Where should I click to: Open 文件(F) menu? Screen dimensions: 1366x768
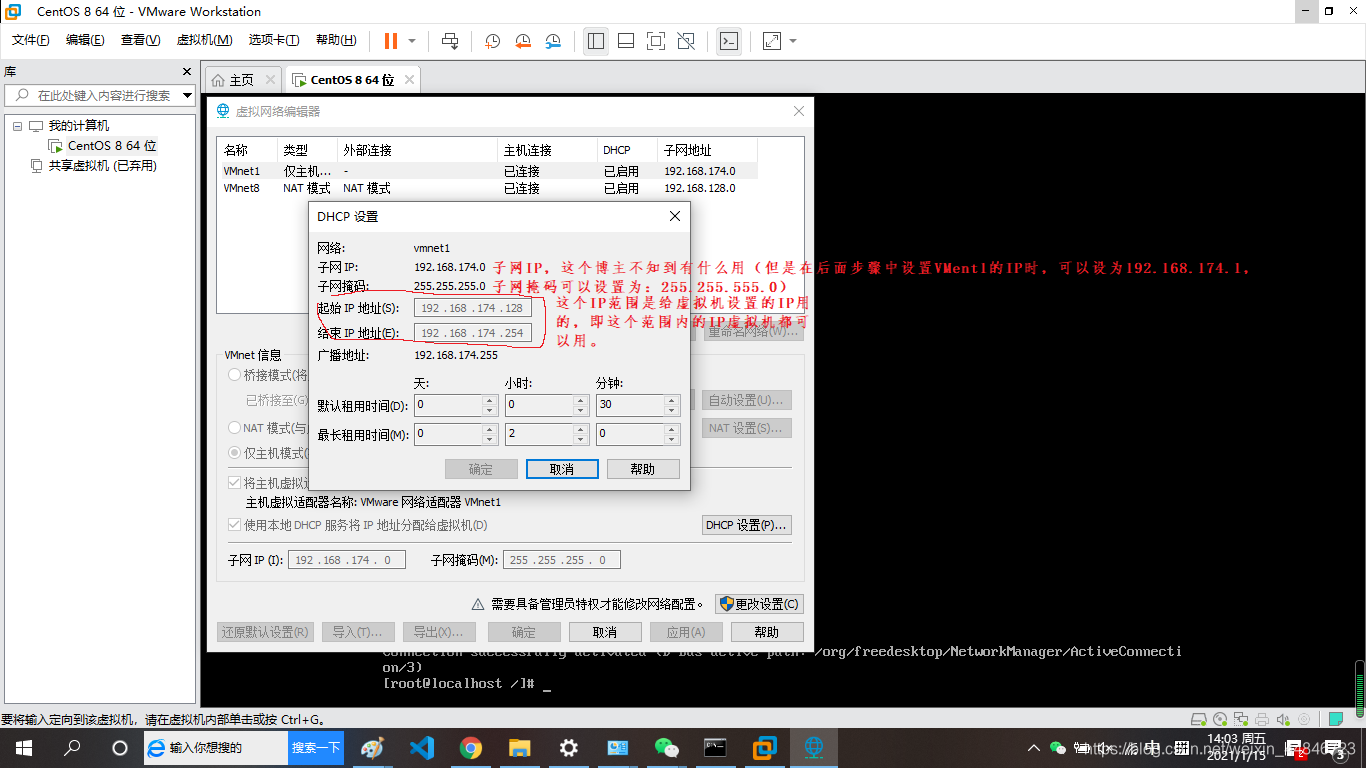point(31,41)
